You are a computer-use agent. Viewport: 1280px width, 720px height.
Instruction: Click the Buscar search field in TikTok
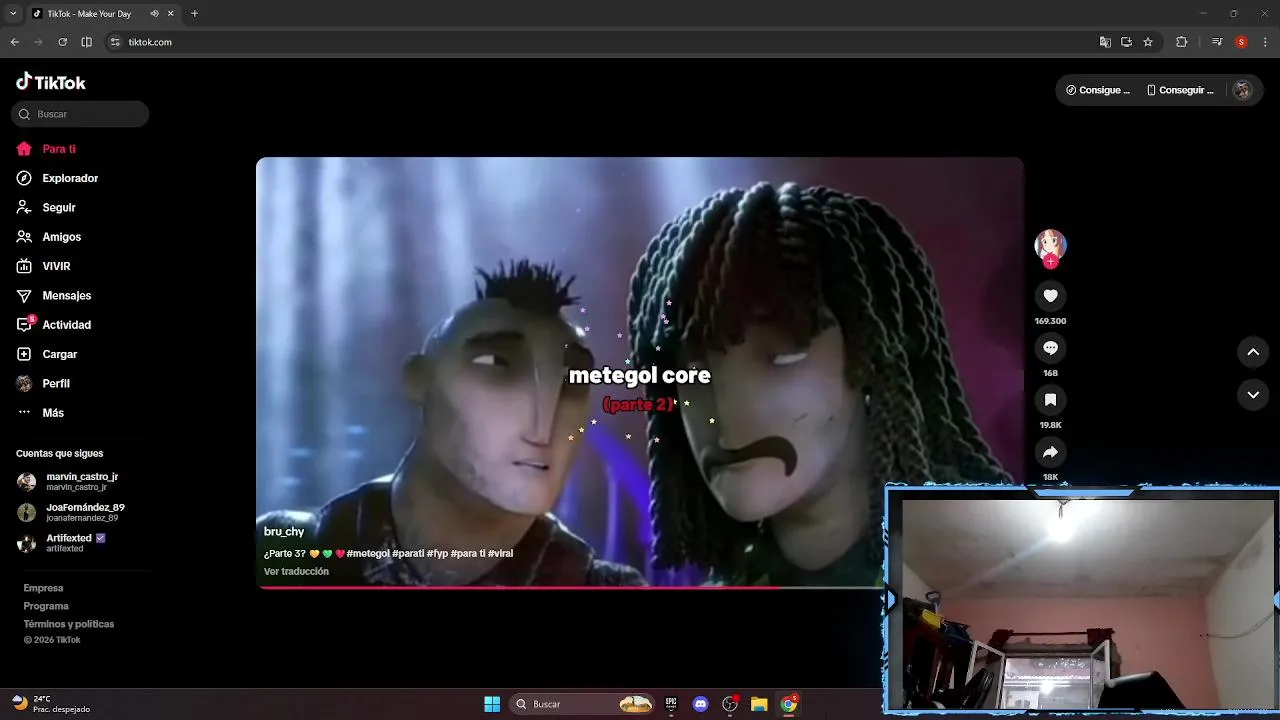point(80,114)
